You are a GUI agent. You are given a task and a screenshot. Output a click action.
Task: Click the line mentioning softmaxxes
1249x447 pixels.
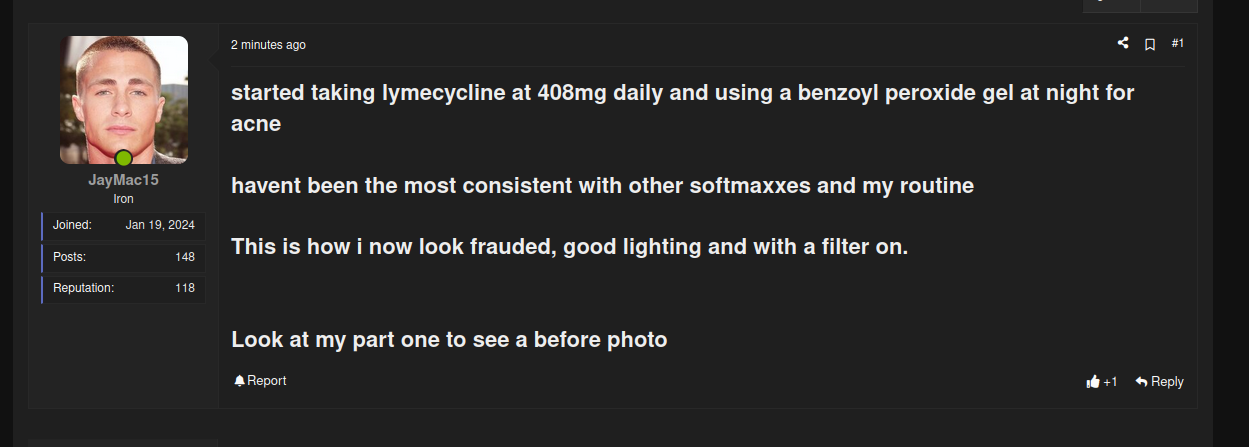(x=602, y=186)
